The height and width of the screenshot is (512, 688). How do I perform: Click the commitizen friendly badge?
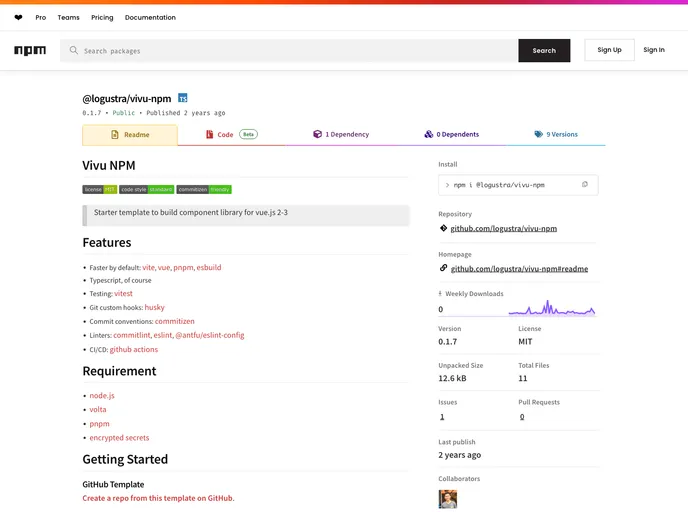pyautogui.click(x=204, y=190)
